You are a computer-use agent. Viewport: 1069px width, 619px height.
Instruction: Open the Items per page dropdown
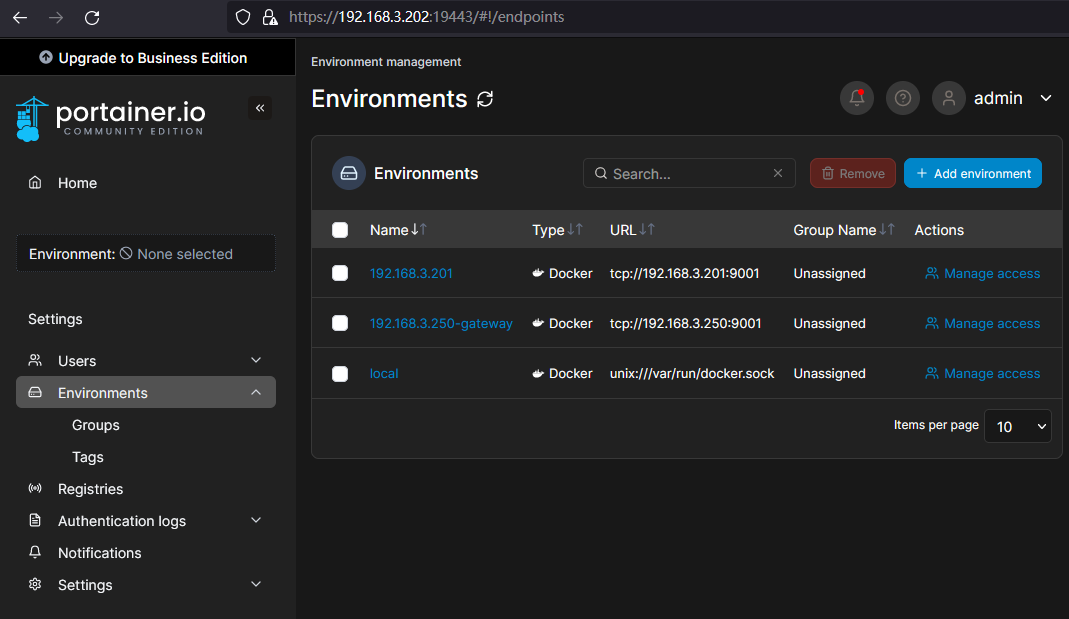(1017, 426)
